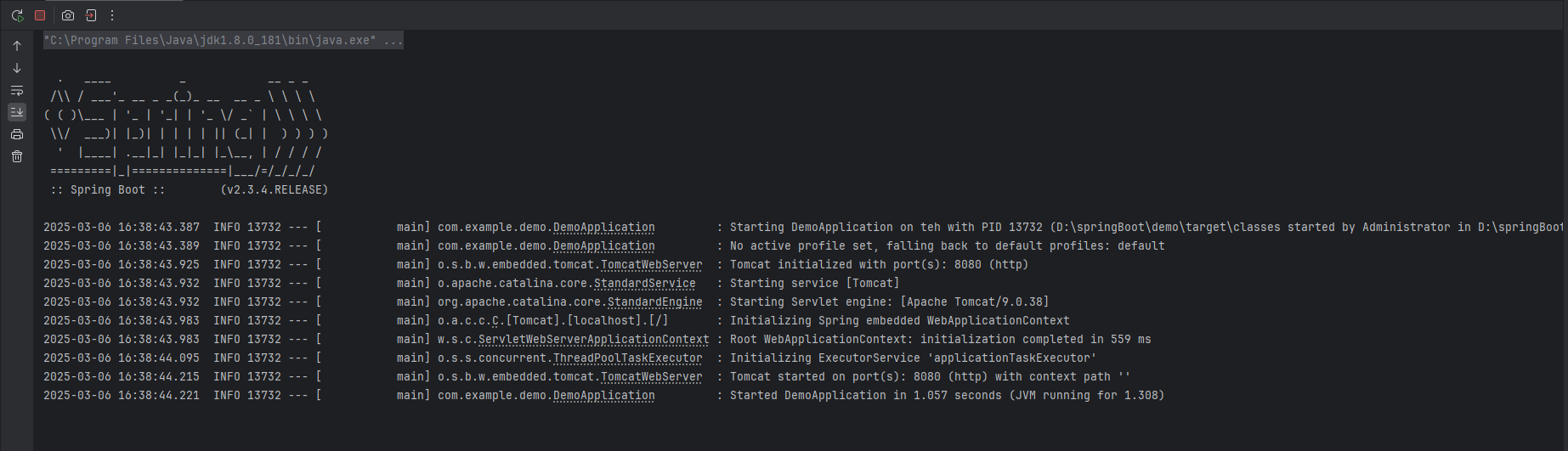
Task: Click the exit arrow icon beside the camera
Action: point(91,15)
